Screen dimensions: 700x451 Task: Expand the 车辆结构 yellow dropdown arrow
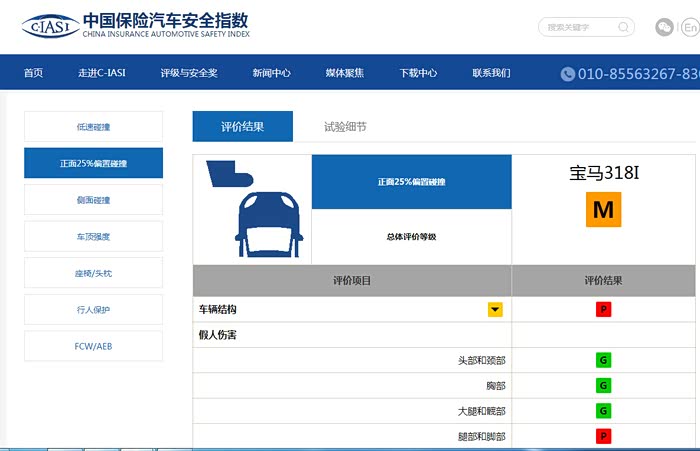pos(495,310)
